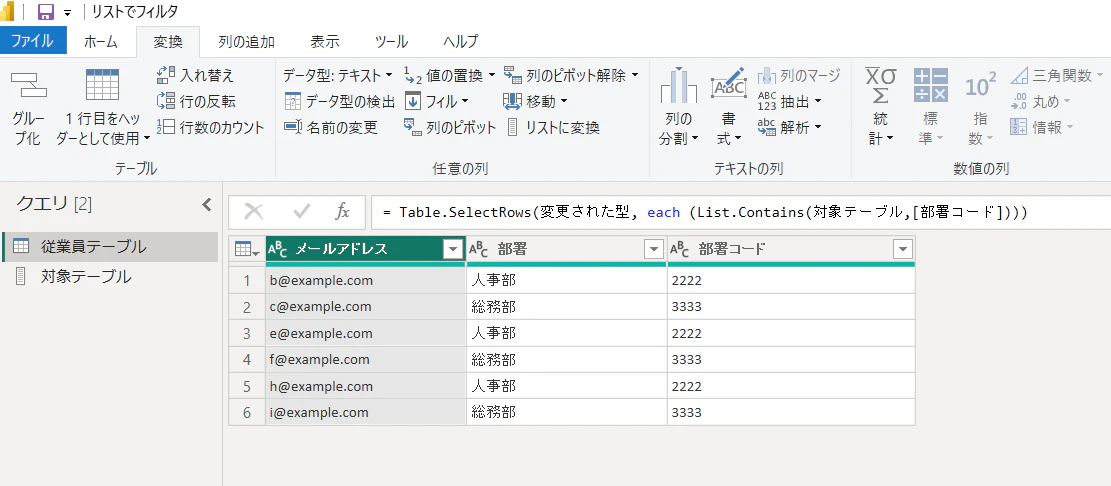Click the fx function icon
Viewport: 1111px width, 486px height.
[342, 212]
